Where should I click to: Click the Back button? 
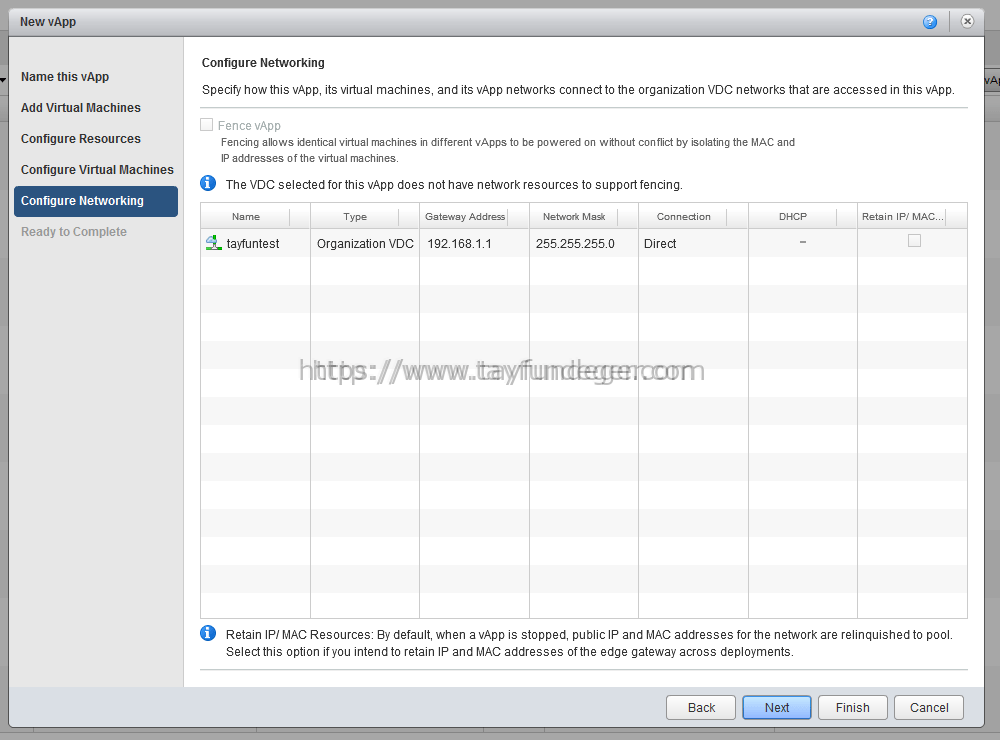[x=701, y=707]
